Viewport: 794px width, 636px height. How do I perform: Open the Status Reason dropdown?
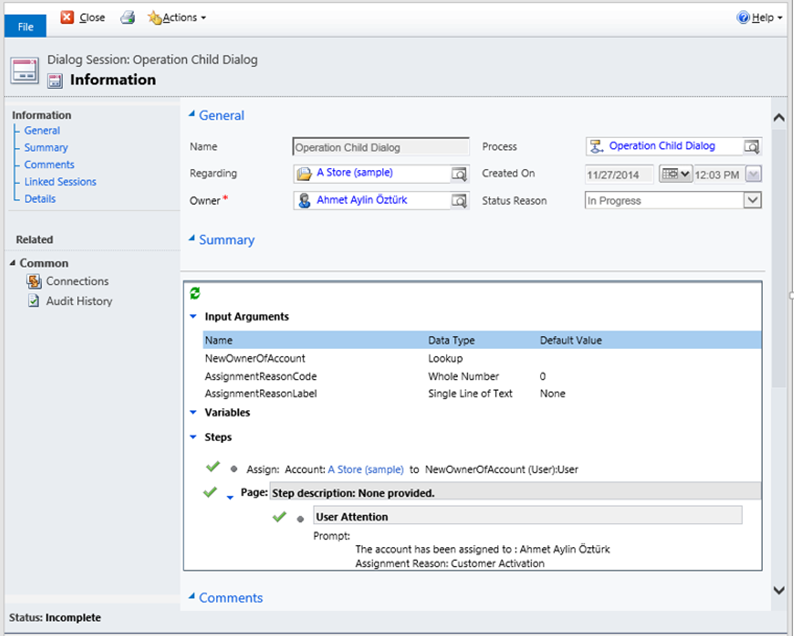752,200
